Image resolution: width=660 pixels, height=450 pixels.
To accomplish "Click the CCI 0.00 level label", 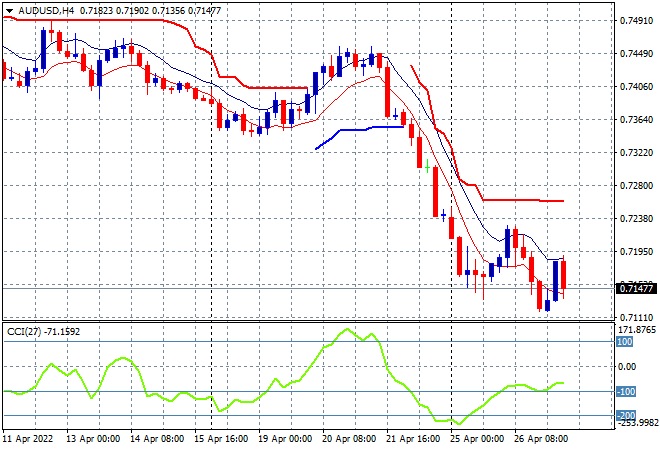I will [x=626, y=366].
